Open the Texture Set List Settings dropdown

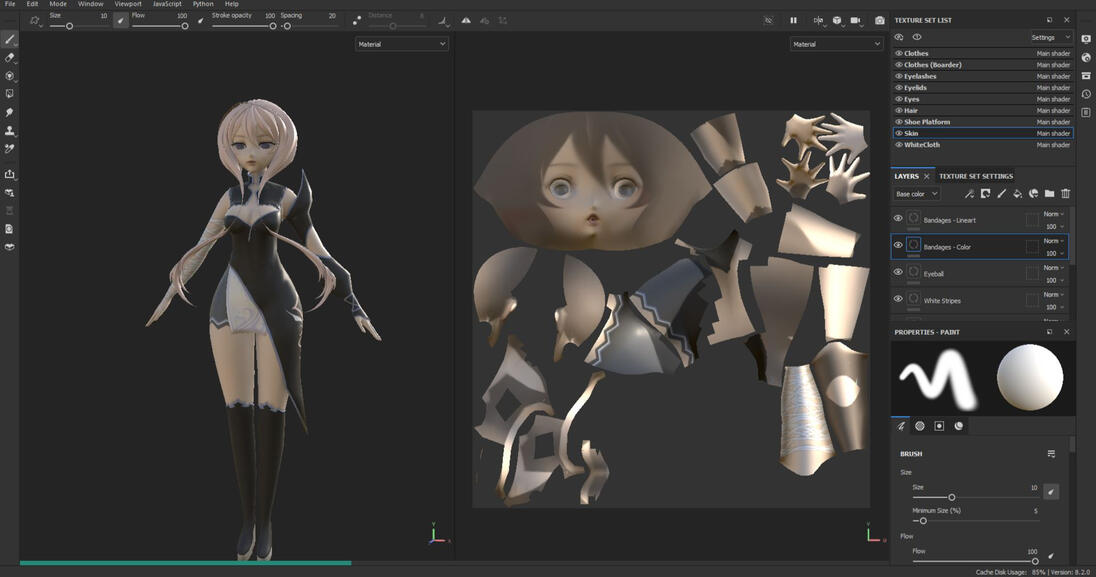tap(1050, 38)
